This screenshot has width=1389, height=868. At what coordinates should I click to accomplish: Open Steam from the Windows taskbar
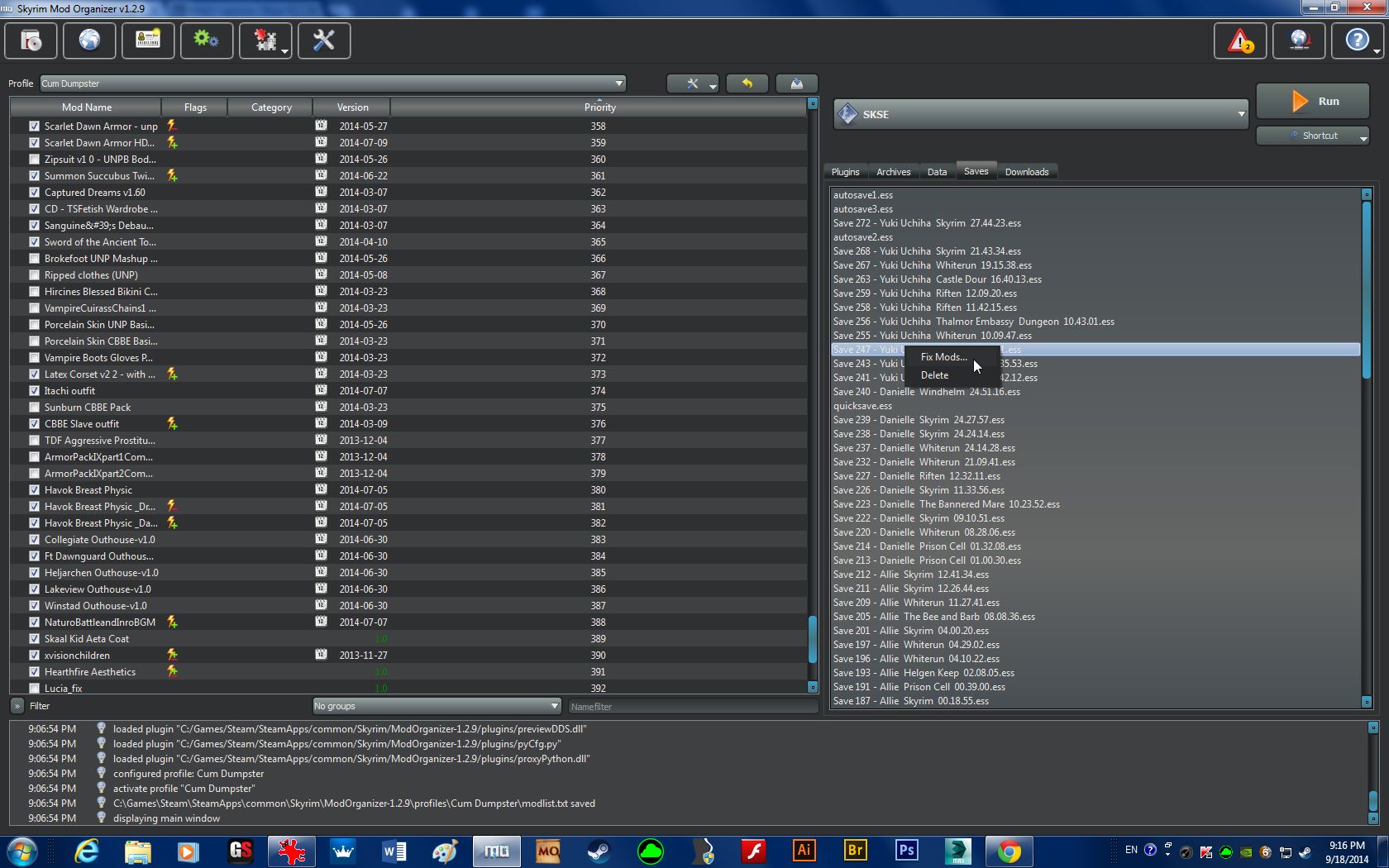(x=599, y=851)
